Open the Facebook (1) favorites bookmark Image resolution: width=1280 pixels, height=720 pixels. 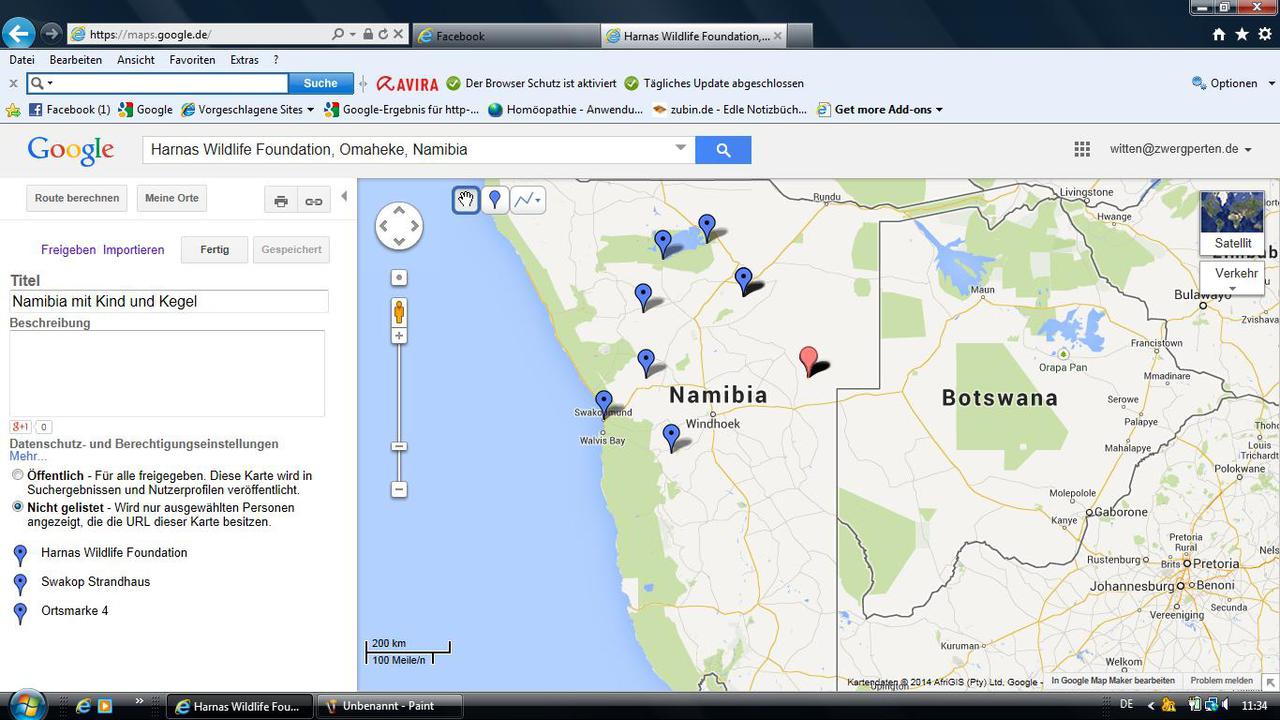coord(69,110)
